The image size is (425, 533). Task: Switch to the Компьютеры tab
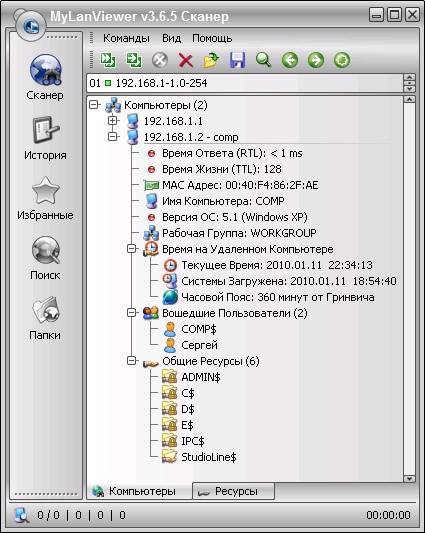pyautogui.click(x=139, y=491)
